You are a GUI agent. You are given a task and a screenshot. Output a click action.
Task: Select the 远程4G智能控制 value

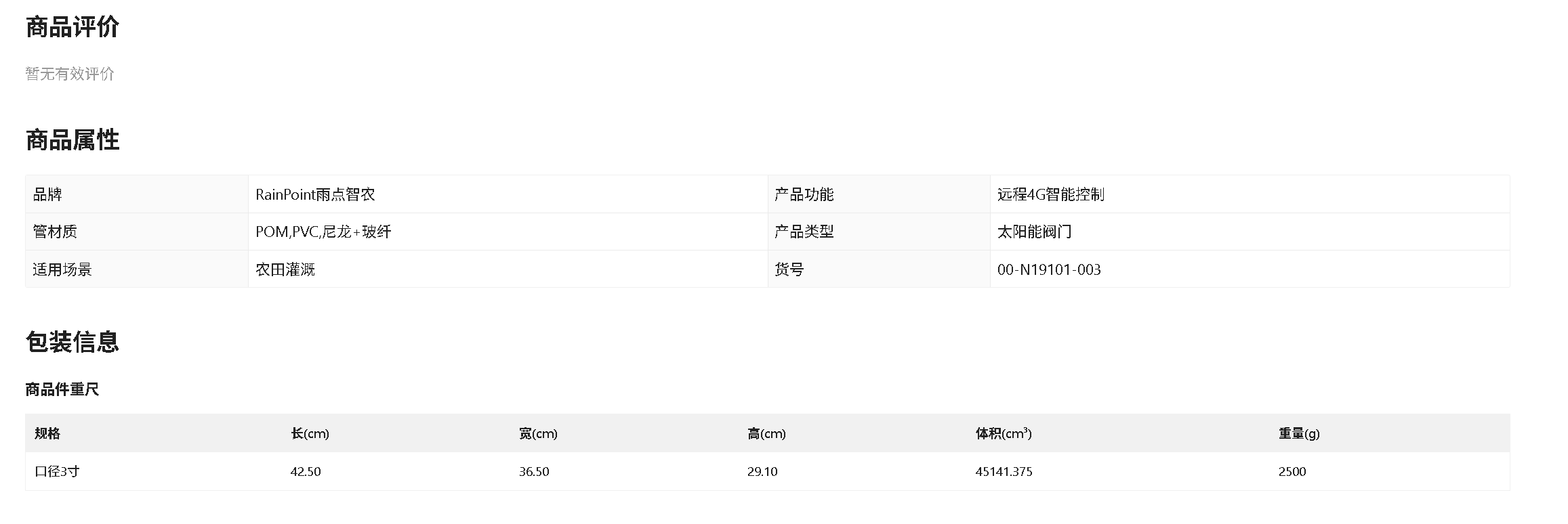[1051, 194]
